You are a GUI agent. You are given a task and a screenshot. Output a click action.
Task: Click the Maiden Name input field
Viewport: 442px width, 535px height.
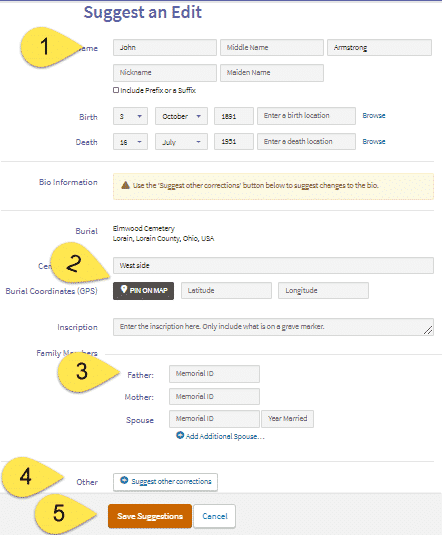tap(272, 73)
